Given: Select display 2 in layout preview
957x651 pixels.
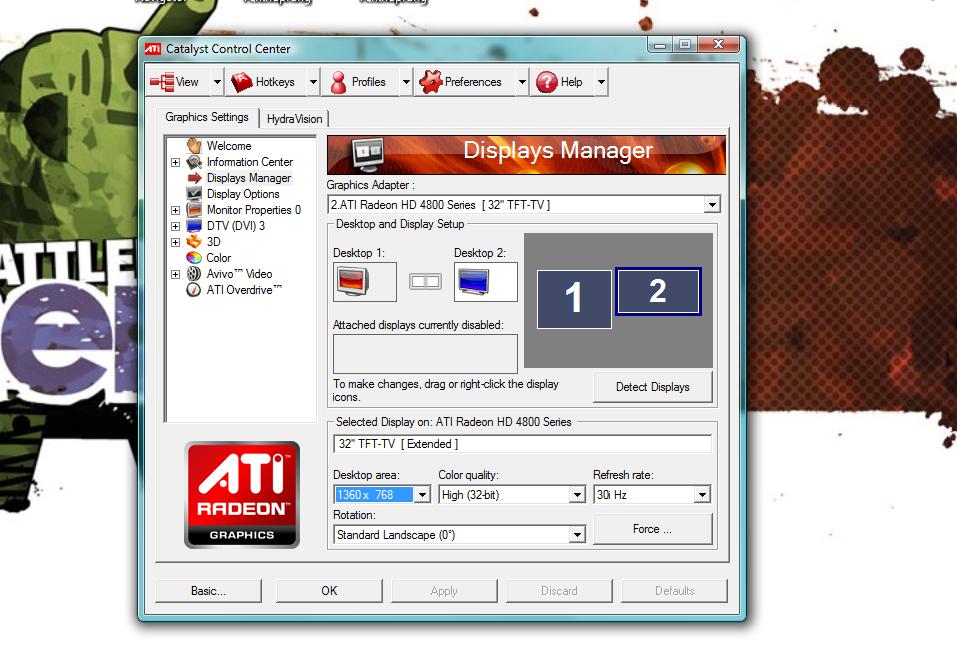Looking at the screenshot, I should tap(658, 292).
